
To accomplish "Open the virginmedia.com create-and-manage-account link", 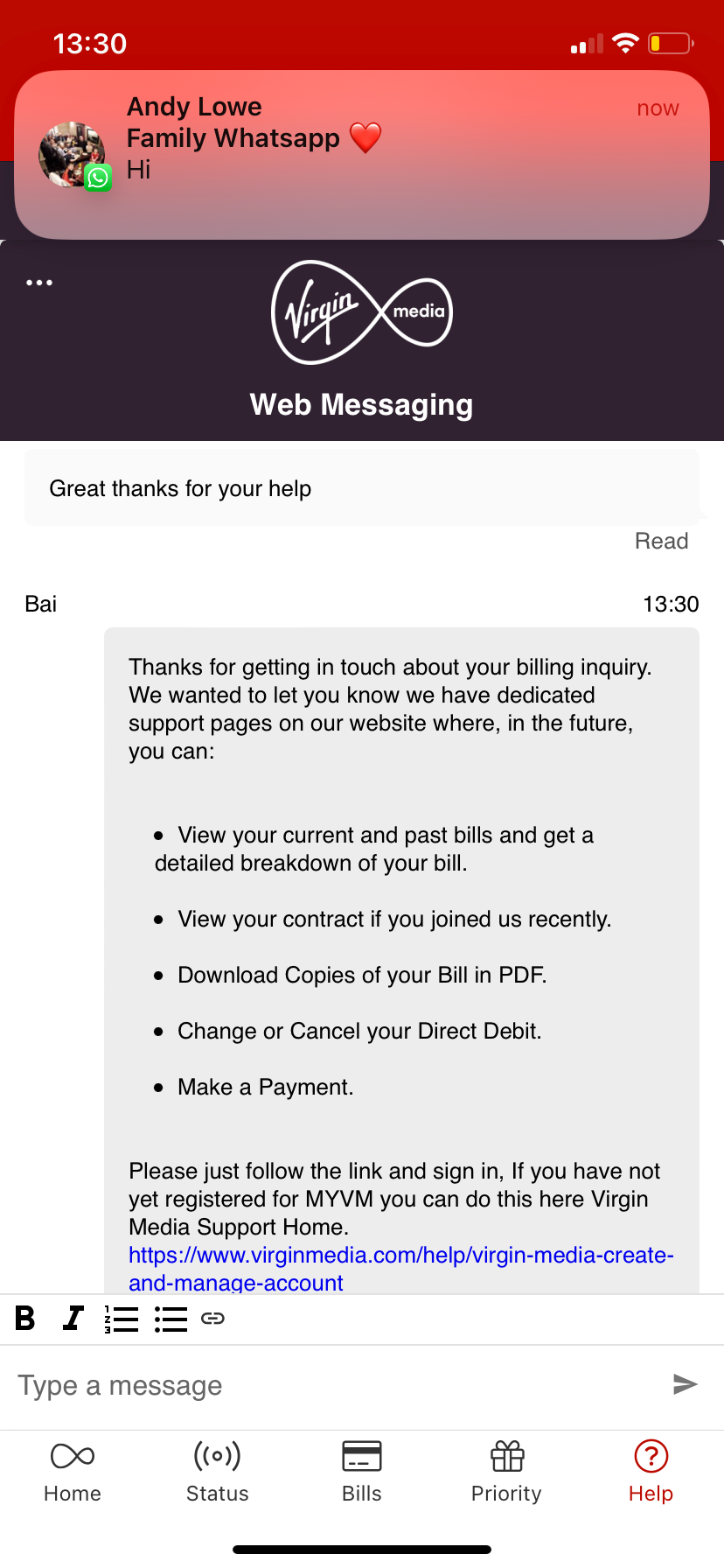I will 400,1269.
